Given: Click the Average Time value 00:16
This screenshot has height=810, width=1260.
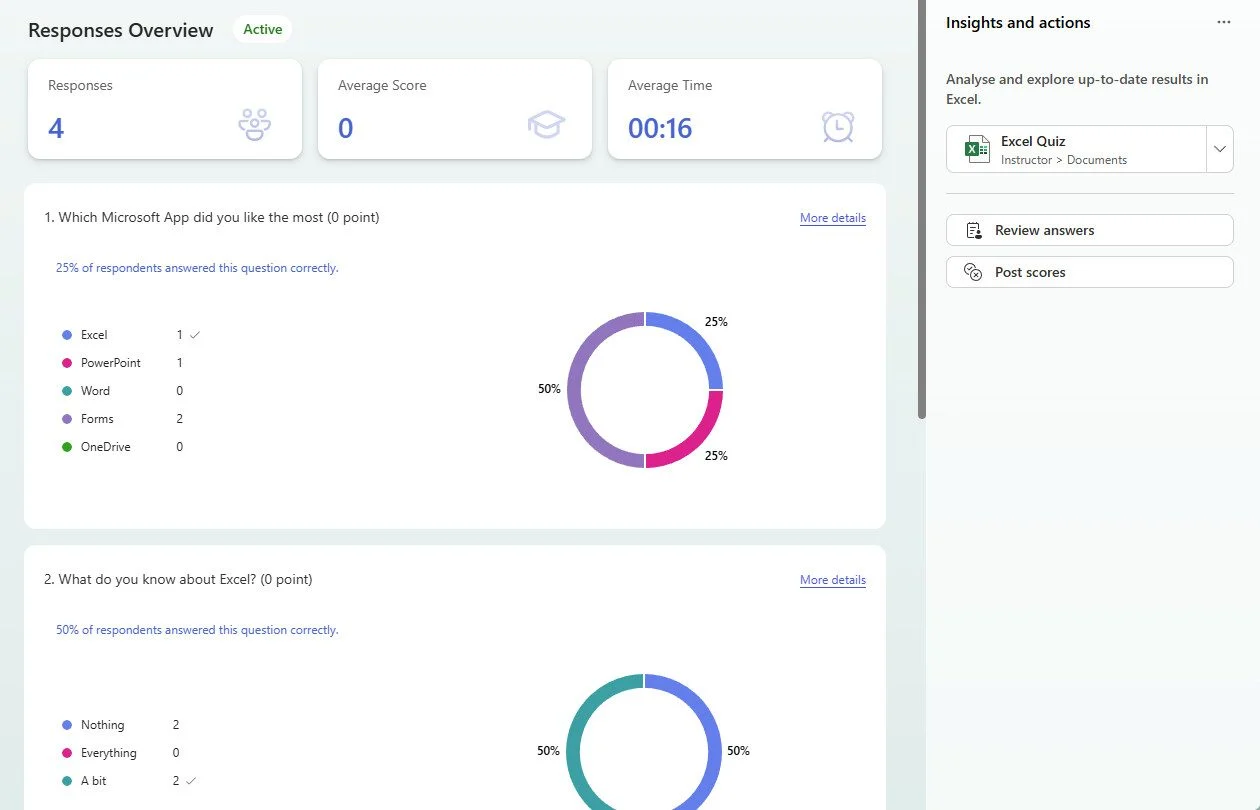Looking at the screenshot, I should 660,128.
